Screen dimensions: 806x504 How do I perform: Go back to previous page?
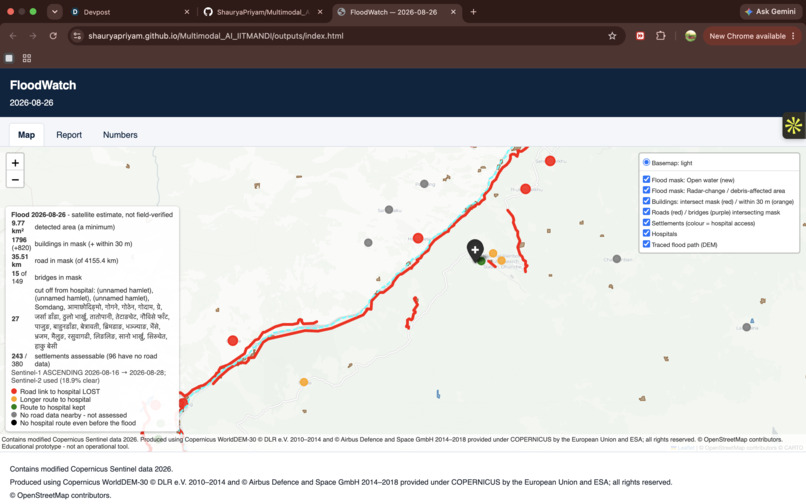[13, 36]
